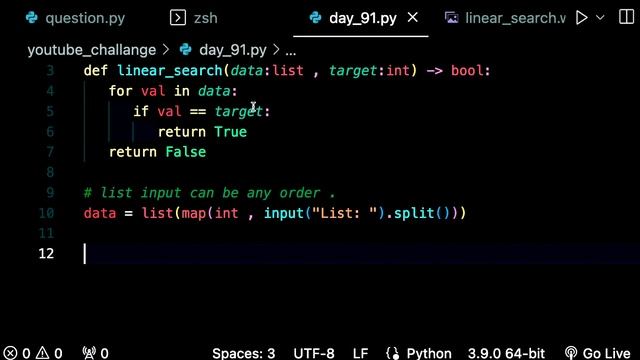
Task: Run the Python file with play button
Action: pos(581,18)
